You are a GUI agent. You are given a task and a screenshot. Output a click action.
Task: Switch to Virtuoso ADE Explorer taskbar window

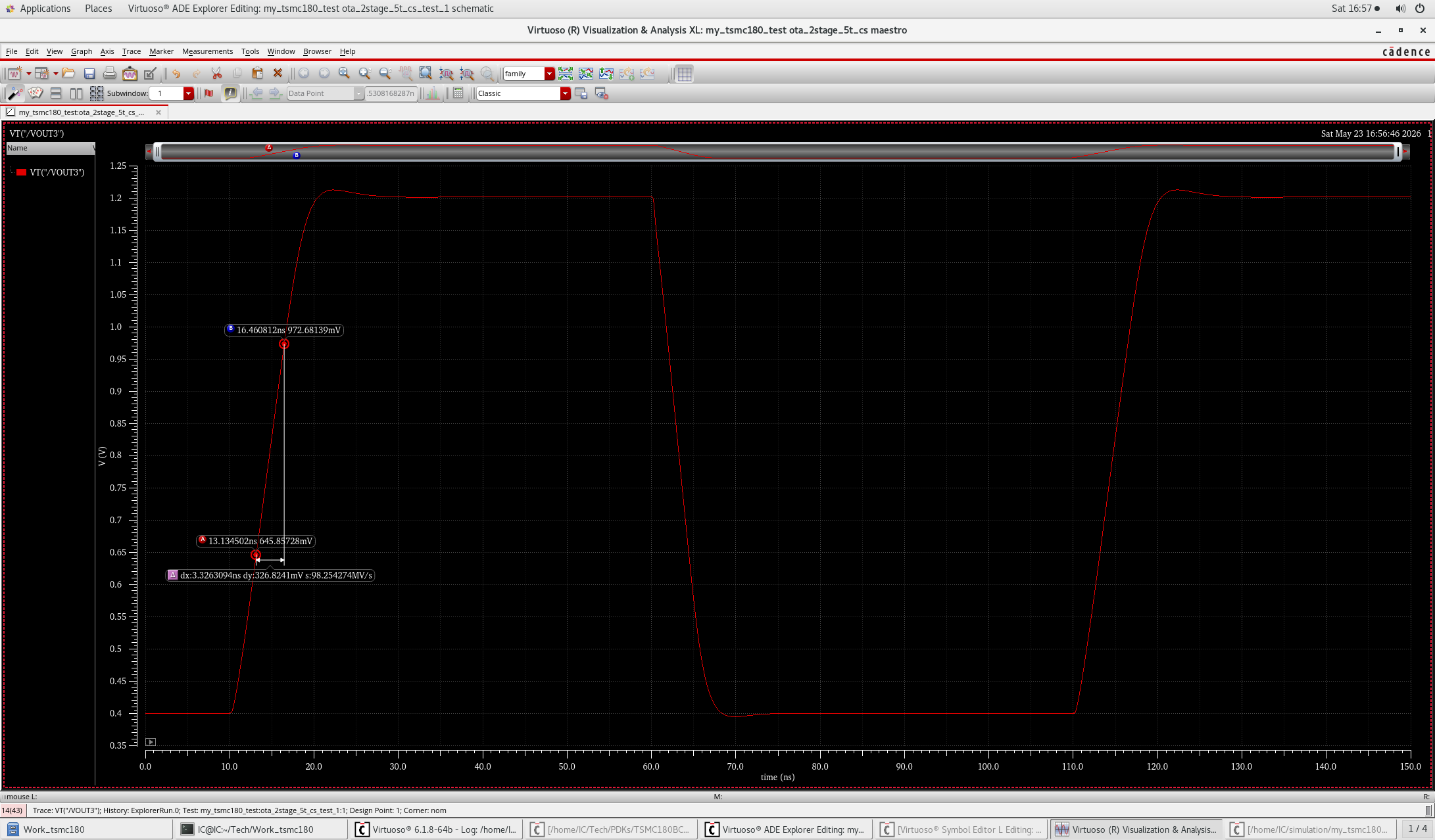787,829
